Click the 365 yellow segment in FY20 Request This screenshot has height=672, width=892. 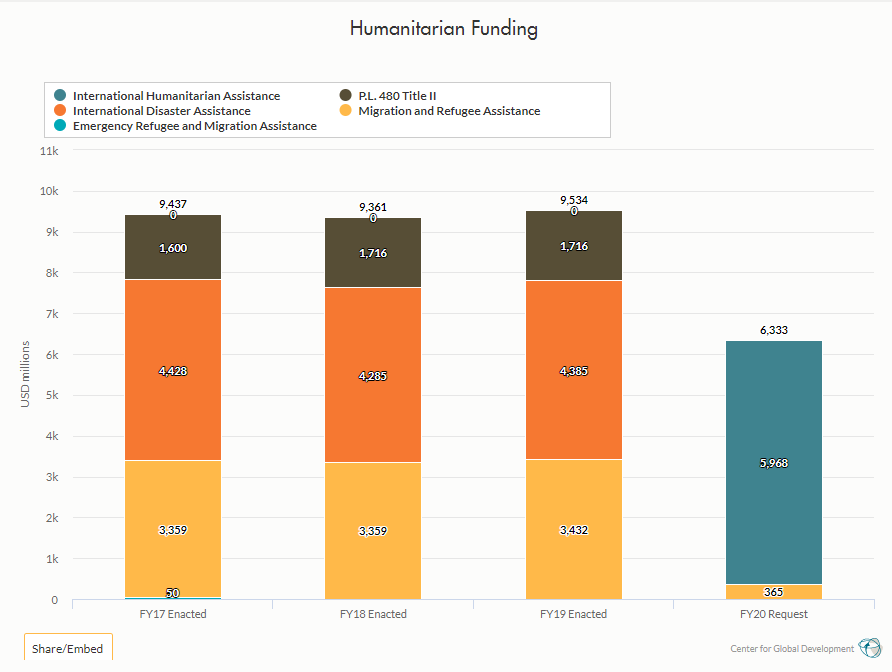pyautogui.click(x=774, y=589)
